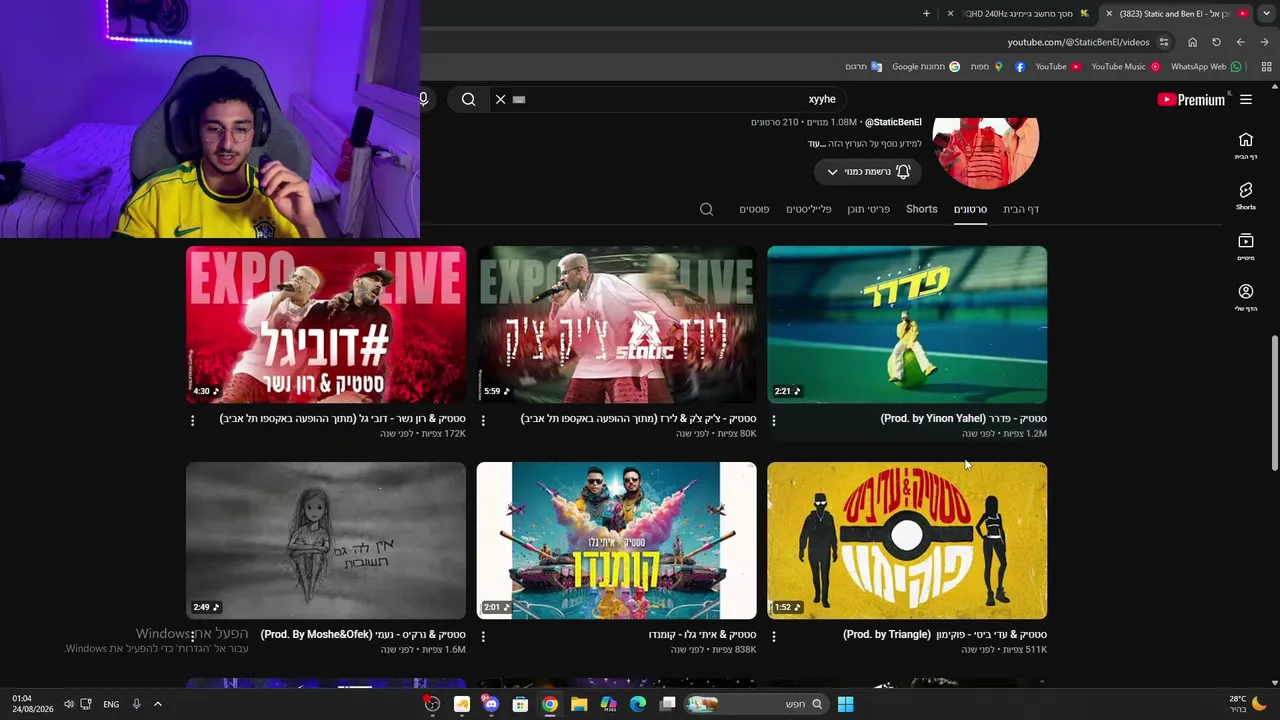Show hidden system tray icons
This screenshot has height=720, width=1280.
coord(157,704)
